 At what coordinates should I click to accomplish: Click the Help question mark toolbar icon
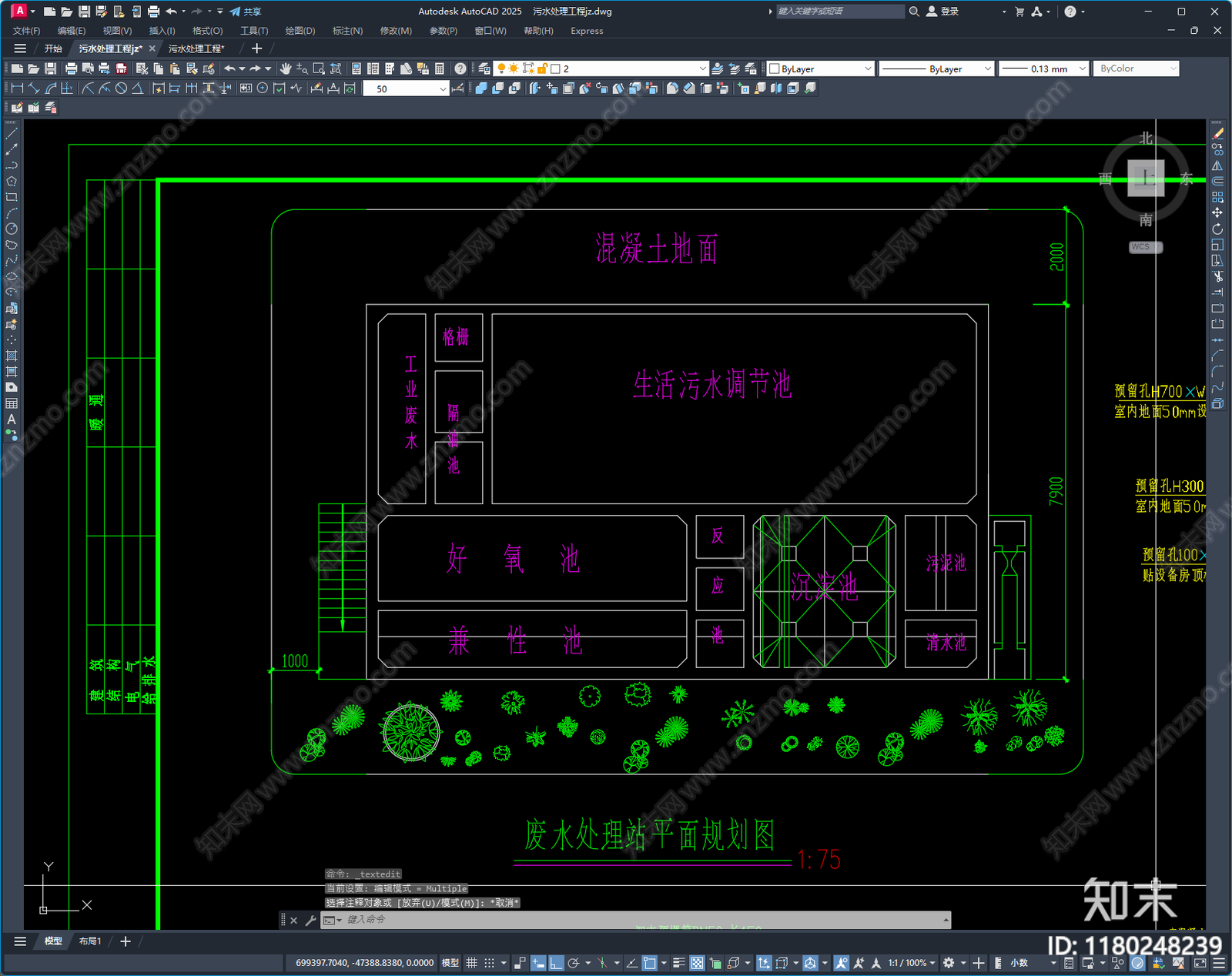tap(460, 69)
